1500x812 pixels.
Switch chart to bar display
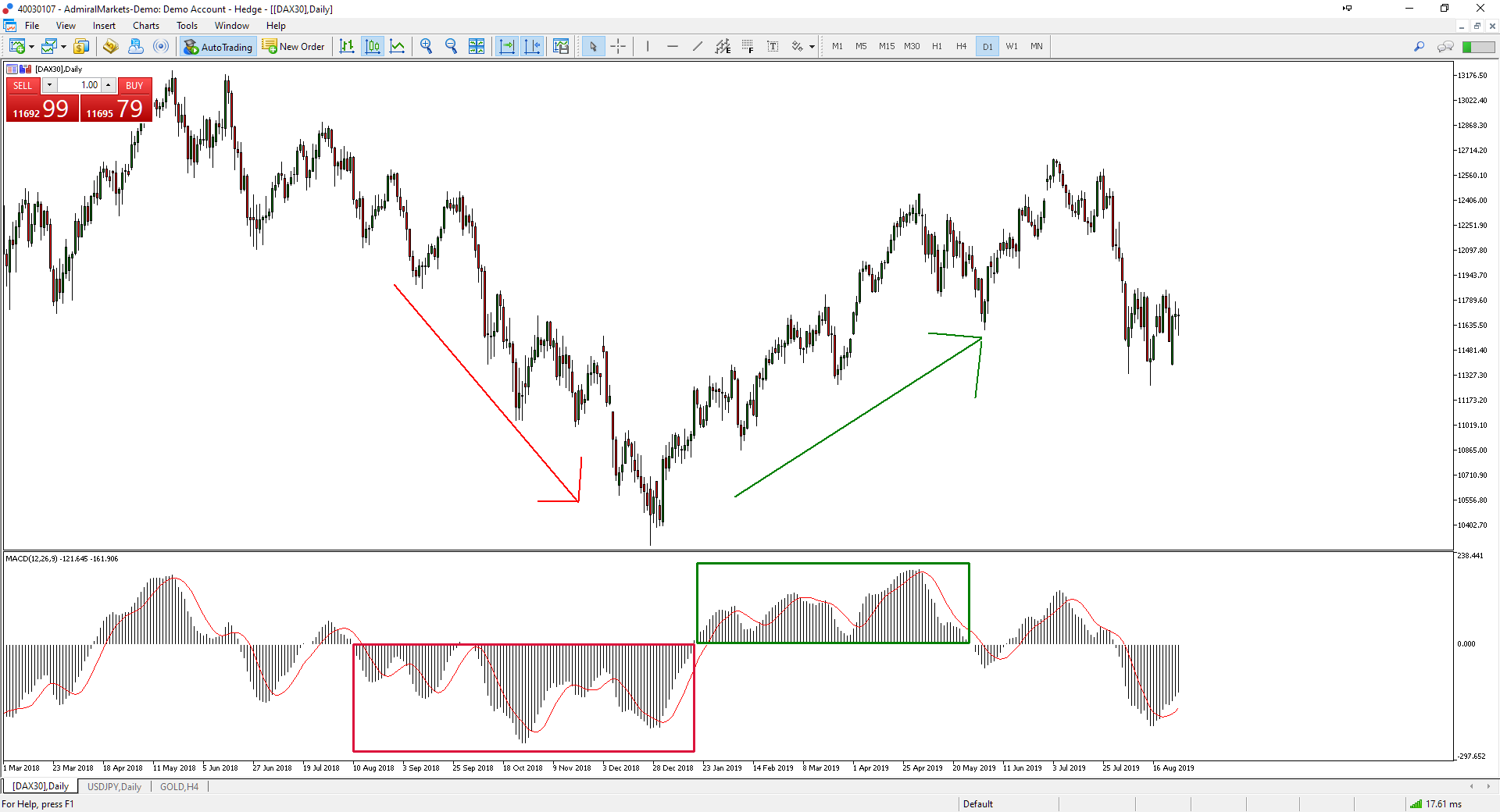coord(346,46)
